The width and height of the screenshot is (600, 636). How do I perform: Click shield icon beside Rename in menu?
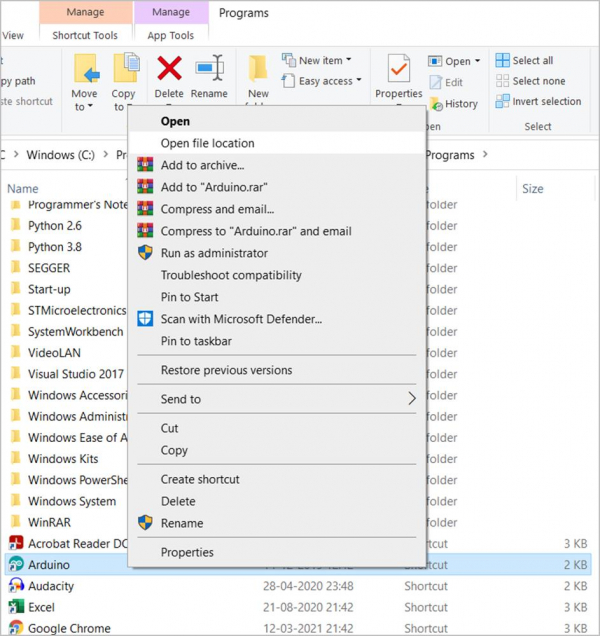145,523
